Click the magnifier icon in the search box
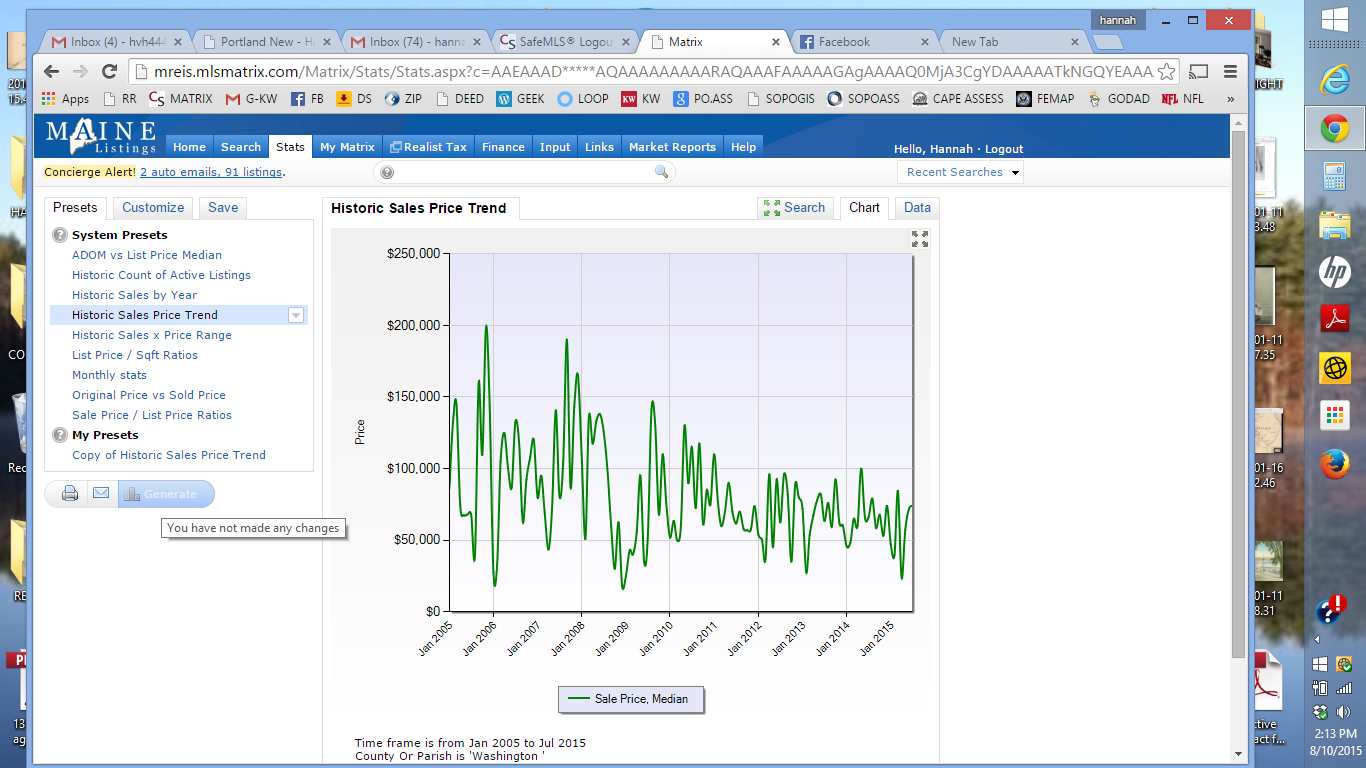1366x768 pixels. 661,172
